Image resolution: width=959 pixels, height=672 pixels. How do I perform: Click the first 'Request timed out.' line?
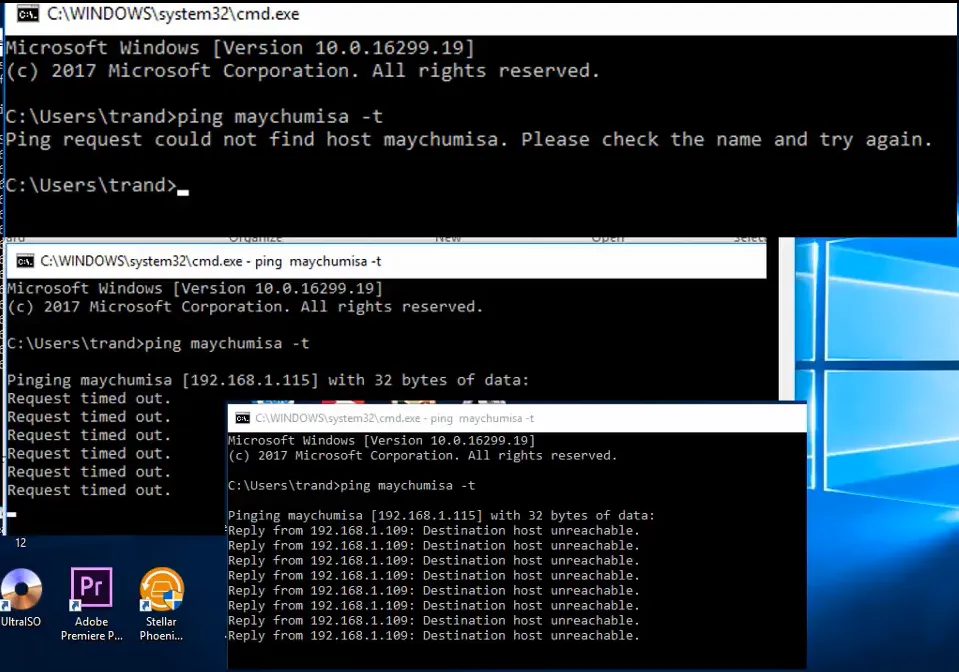point(89,398)
